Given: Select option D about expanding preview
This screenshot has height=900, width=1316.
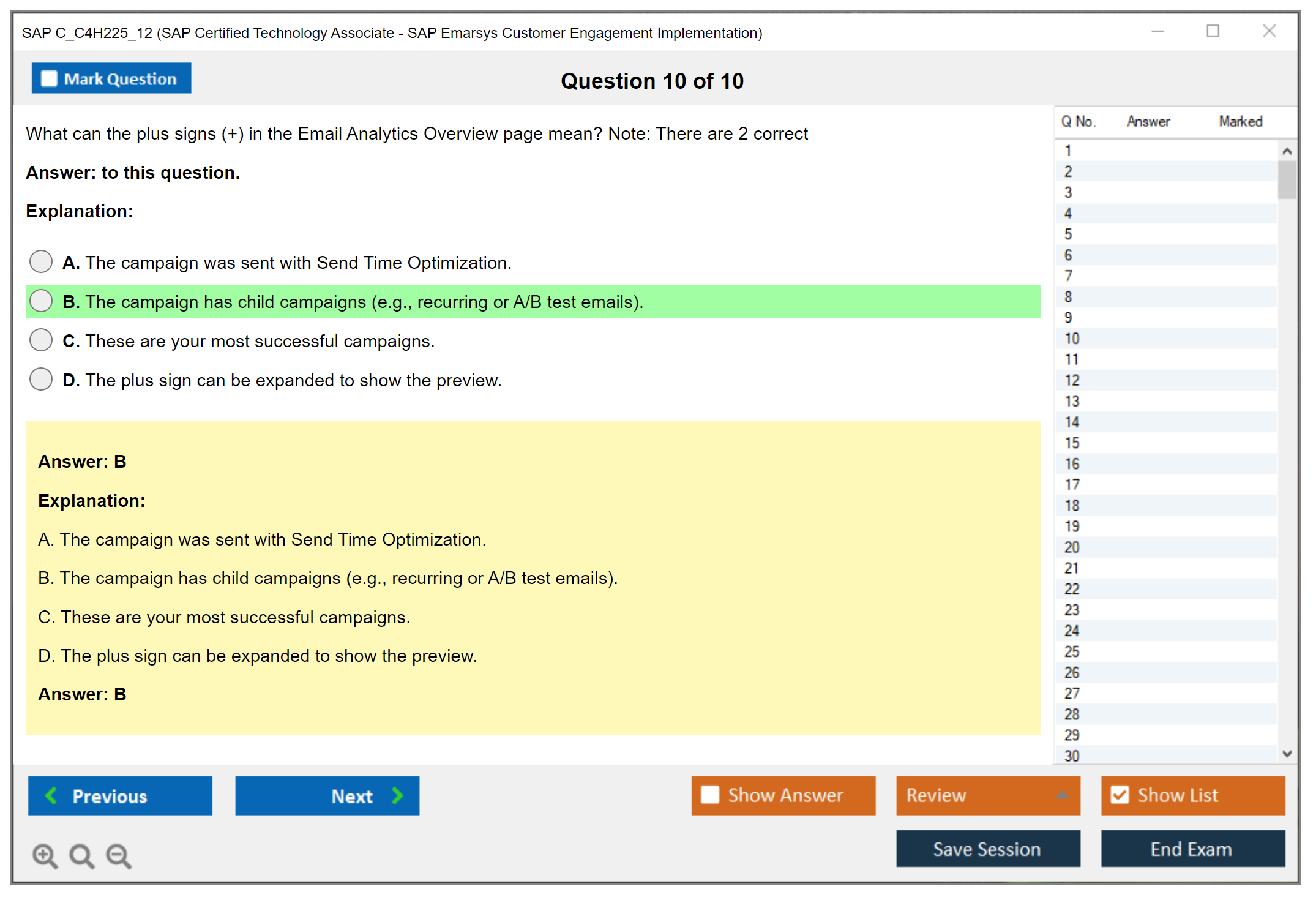Looking at the screenshot, I should coord(41,380).
